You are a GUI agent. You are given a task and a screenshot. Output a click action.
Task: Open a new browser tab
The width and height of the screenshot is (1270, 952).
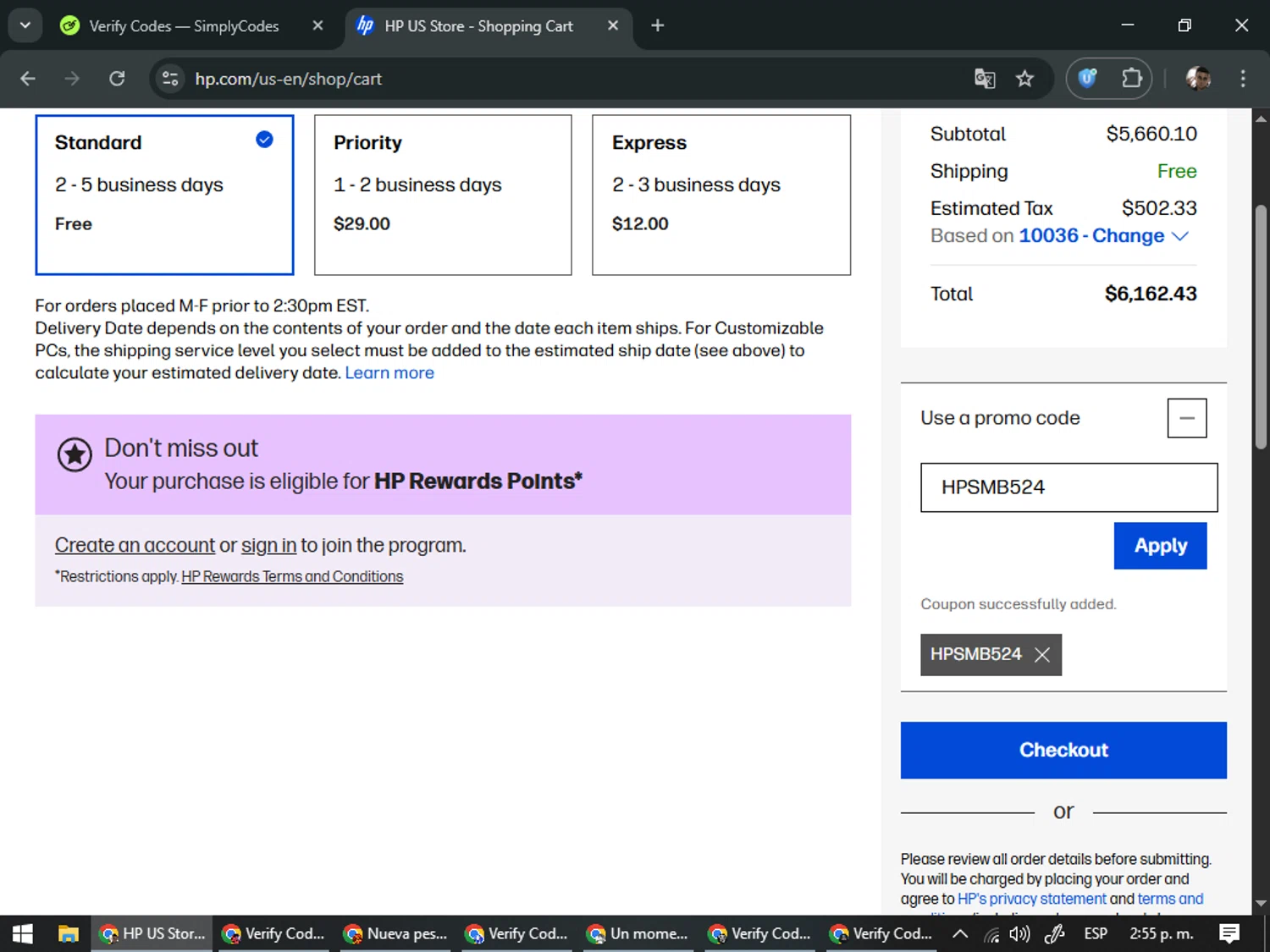click(657, 25)
